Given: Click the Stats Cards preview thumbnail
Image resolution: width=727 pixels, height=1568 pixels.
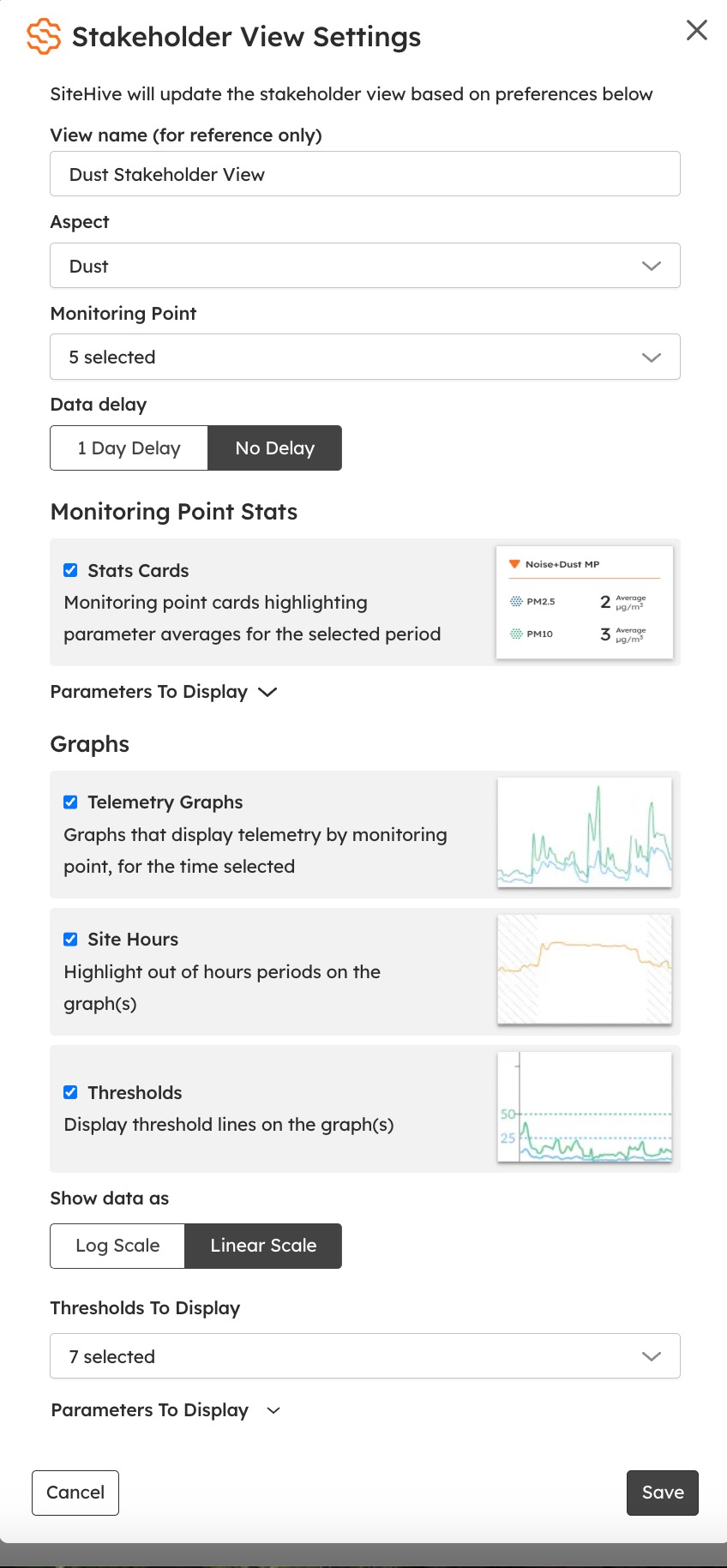Looking at the screenshot, I should click(584, 602).
